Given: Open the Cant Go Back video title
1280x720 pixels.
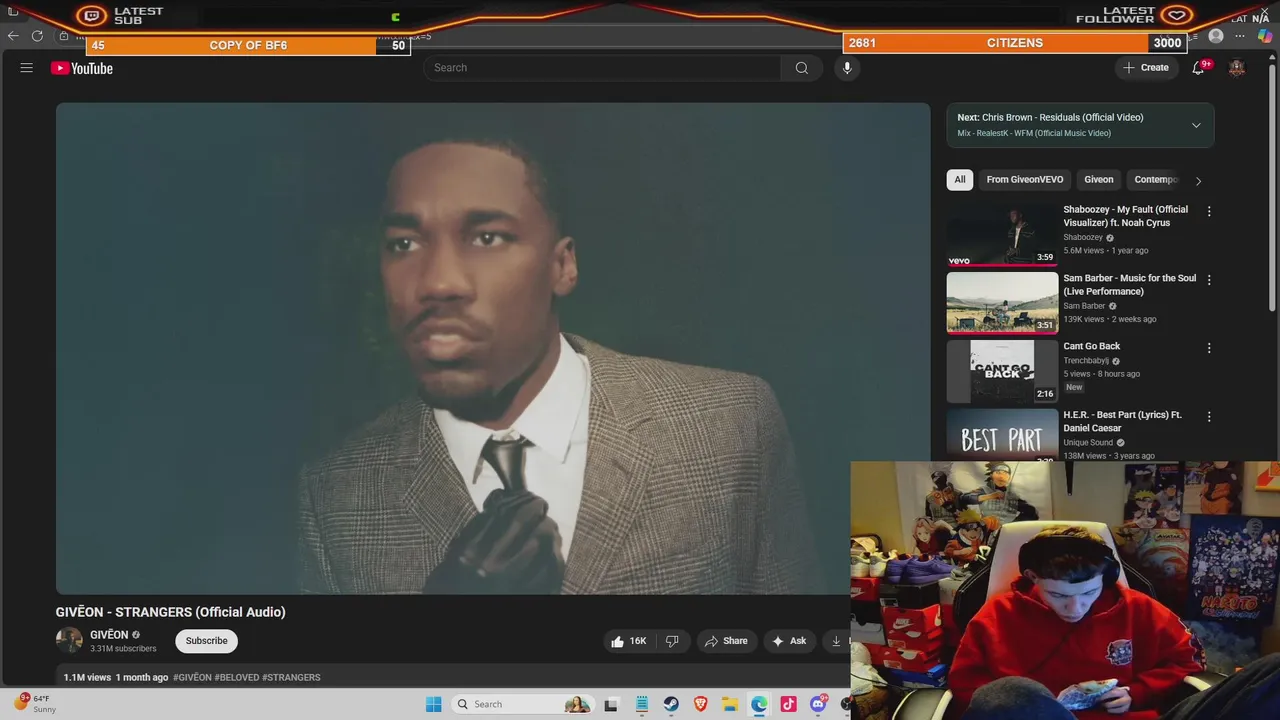Looking at the screenshot, I should coord(1091,346).
